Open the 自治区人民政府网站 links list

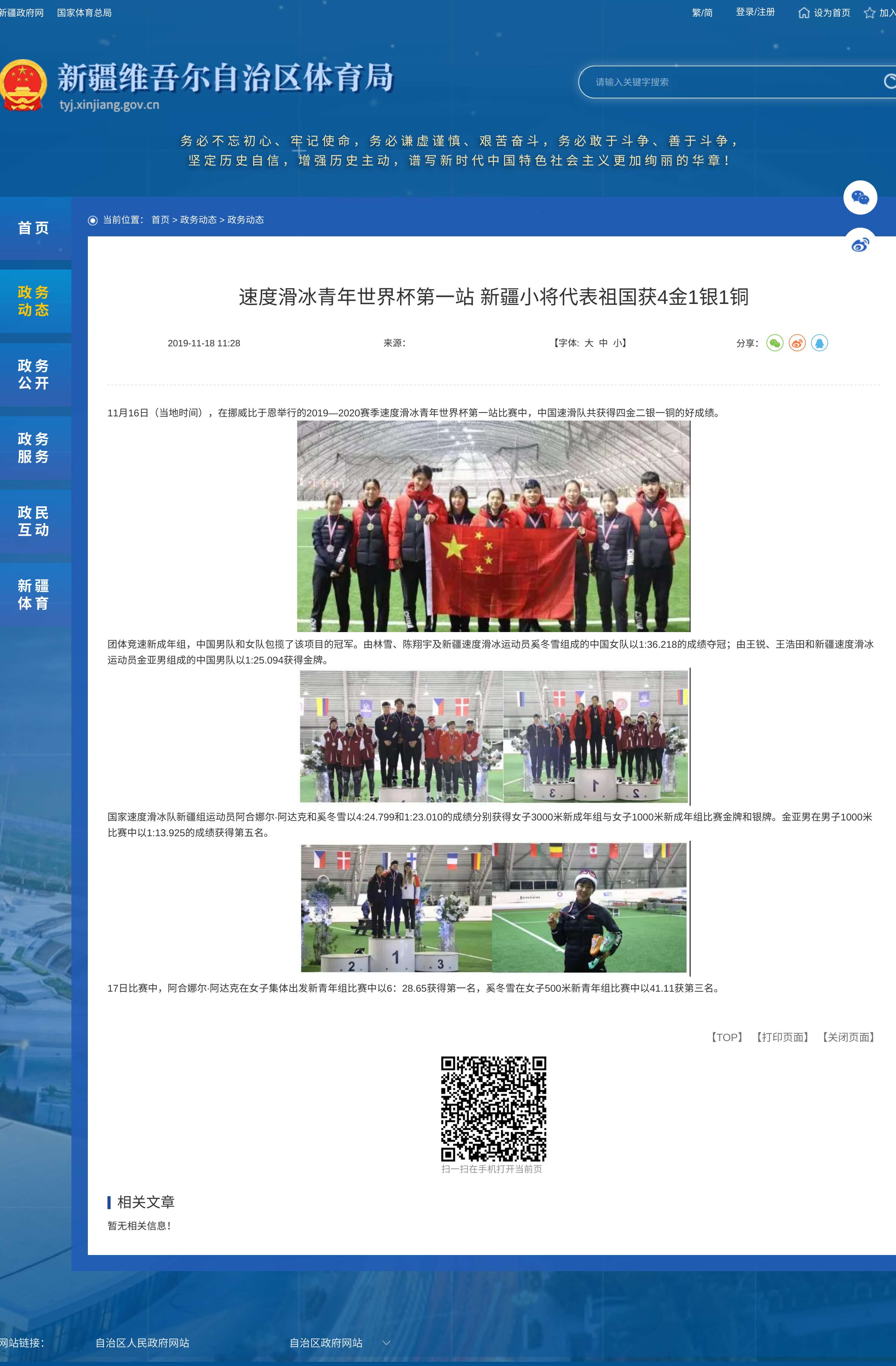(x=142, y=1343)
